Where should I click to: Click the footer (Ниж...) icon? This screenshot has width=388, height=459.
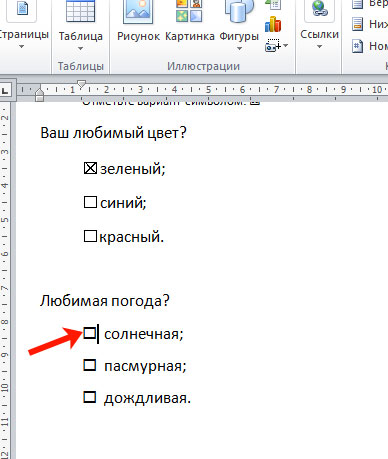click(x=358, y=24)
